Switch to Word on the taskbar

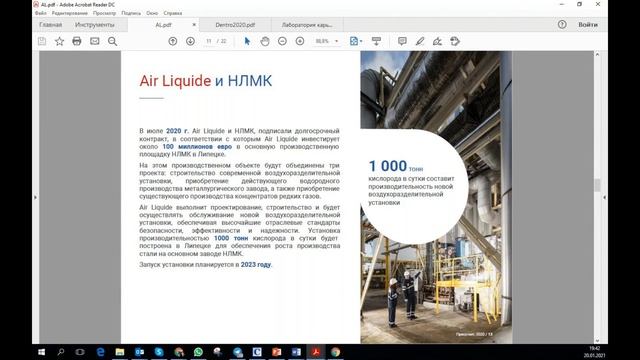coord(296,352)
